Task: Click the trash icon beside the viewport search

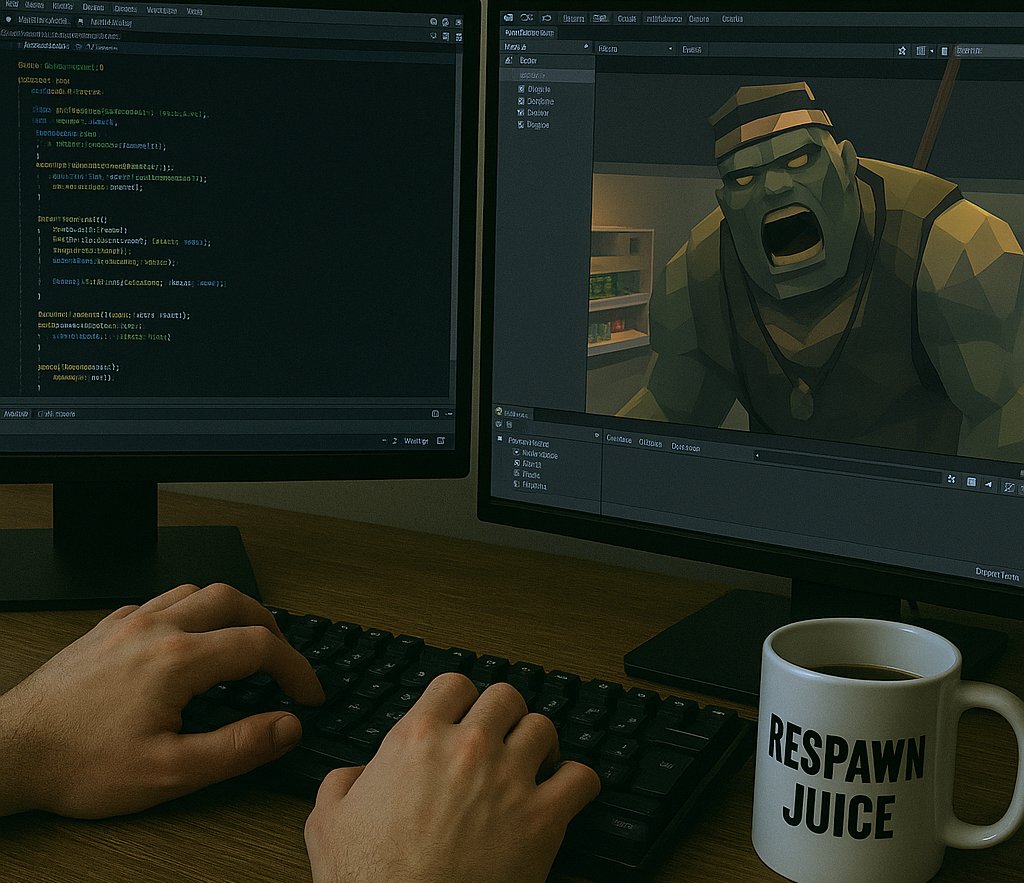Action: (943, 50)
